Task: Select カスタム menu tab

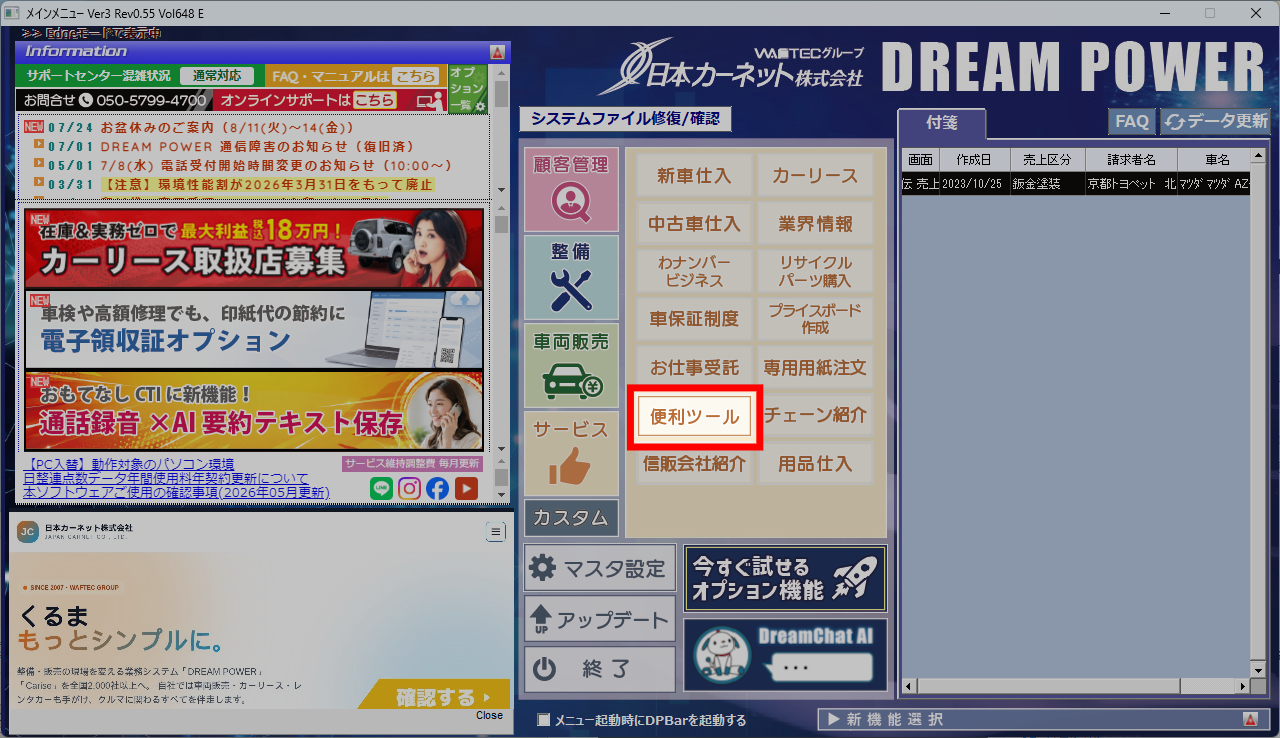Action: [571, 518]
